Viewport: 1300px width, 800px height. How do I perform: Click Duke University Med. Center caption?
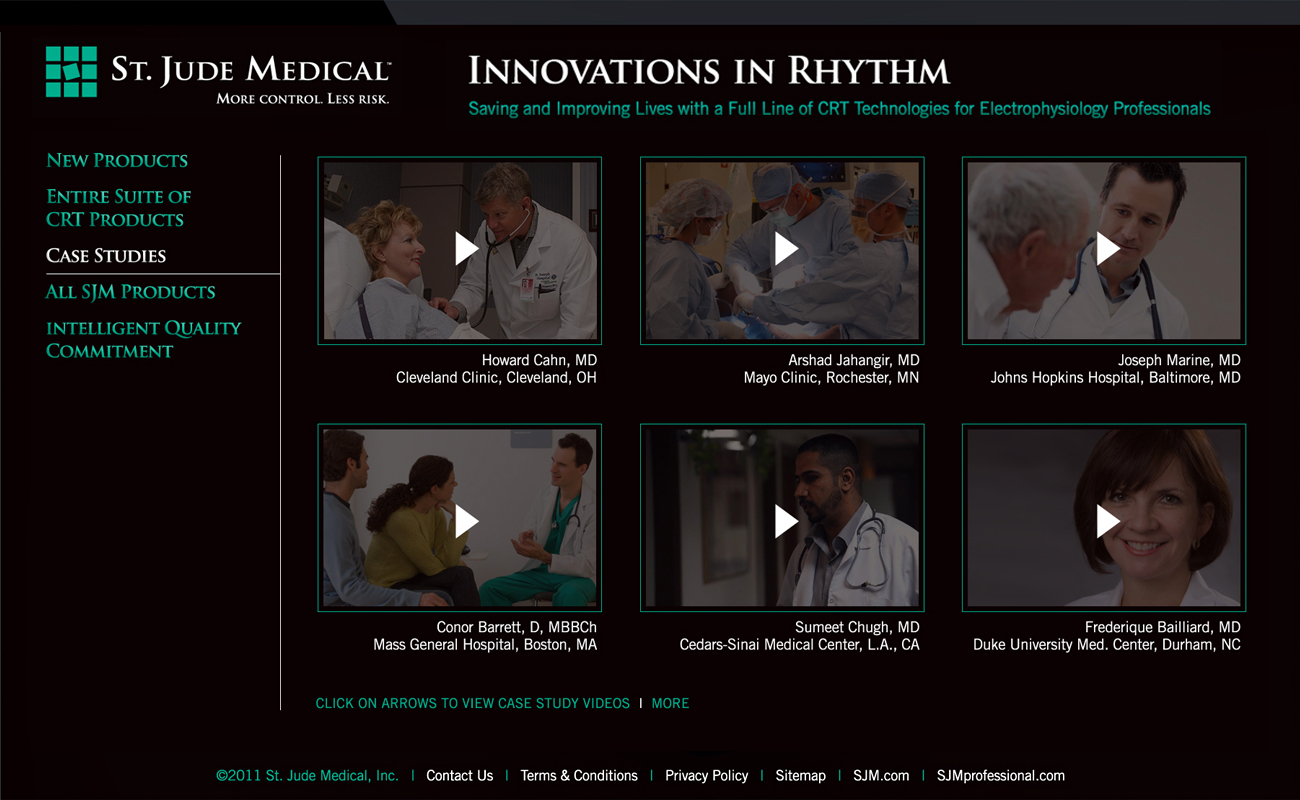point(1106,645)
